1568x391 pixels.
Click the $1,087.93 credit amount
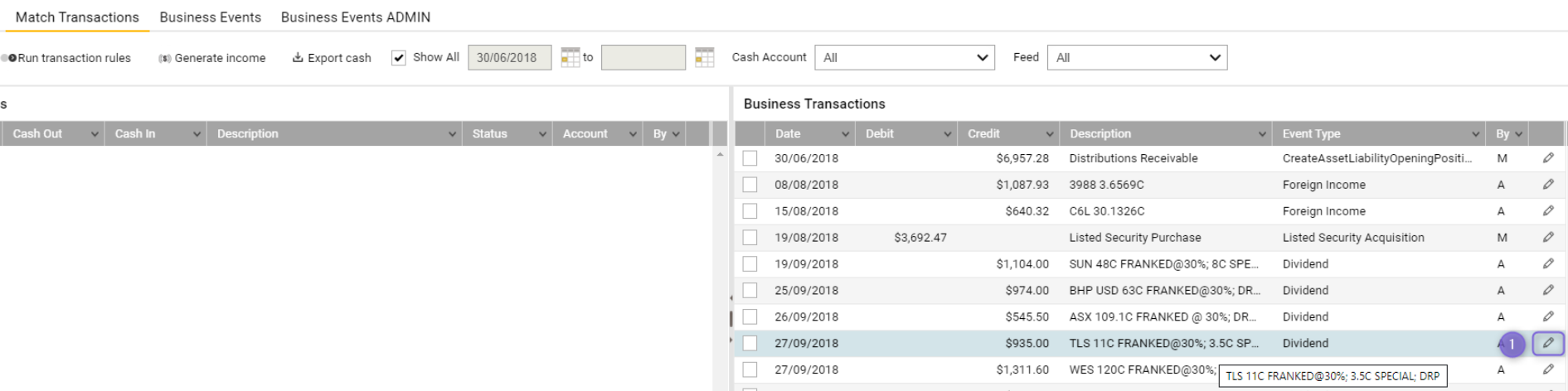click(1022, 185)
